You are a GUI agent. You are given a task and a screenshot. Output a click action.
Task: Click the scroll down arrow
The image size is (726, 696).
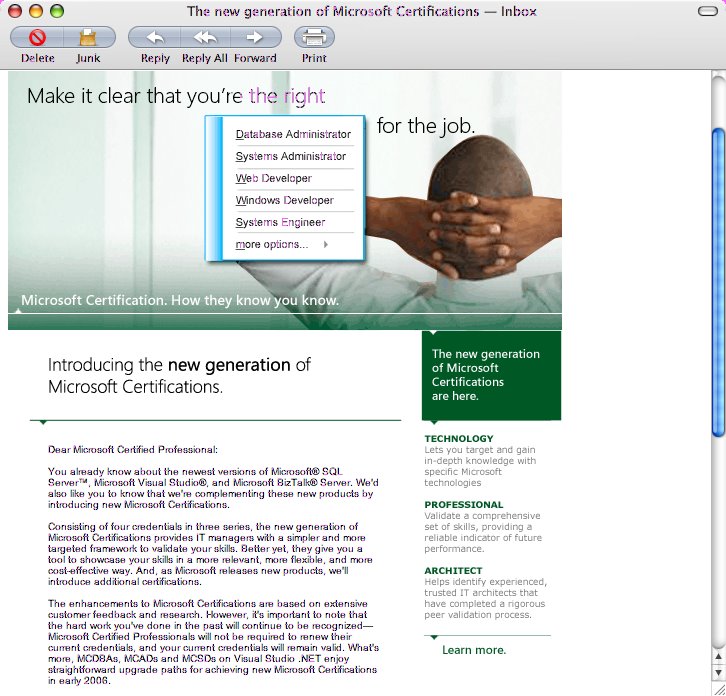pyautogui.click(x=718, y=672)
